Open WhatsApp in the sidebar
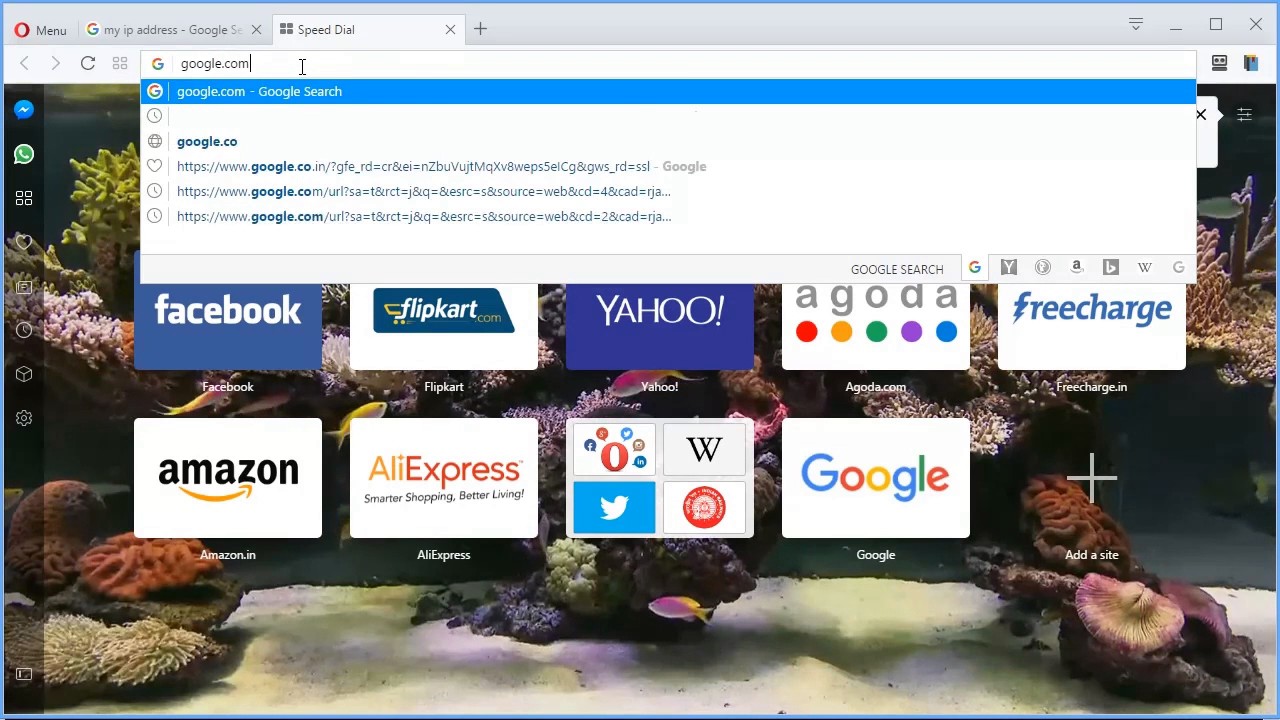The width and height of the screenshot is (1280, 720). point(24,154)
